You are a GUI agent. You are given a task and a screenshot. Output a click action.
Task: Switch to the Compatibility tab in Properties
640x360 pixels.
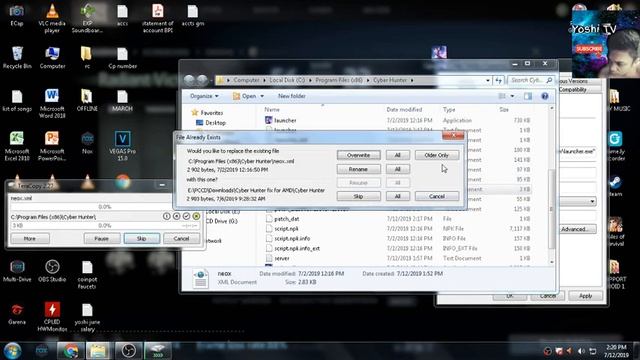[x=573, y=89]
